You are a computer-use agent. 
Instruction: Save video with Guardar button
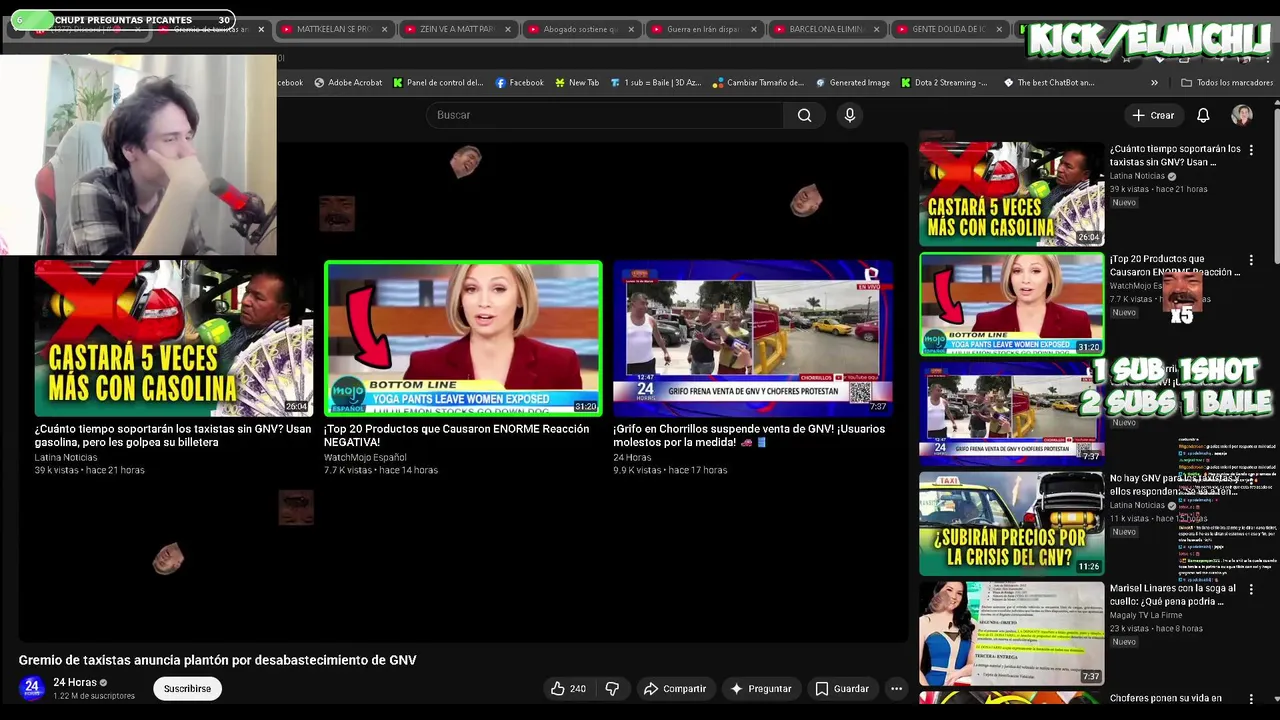pyautogui.click(x=842, y=688)
